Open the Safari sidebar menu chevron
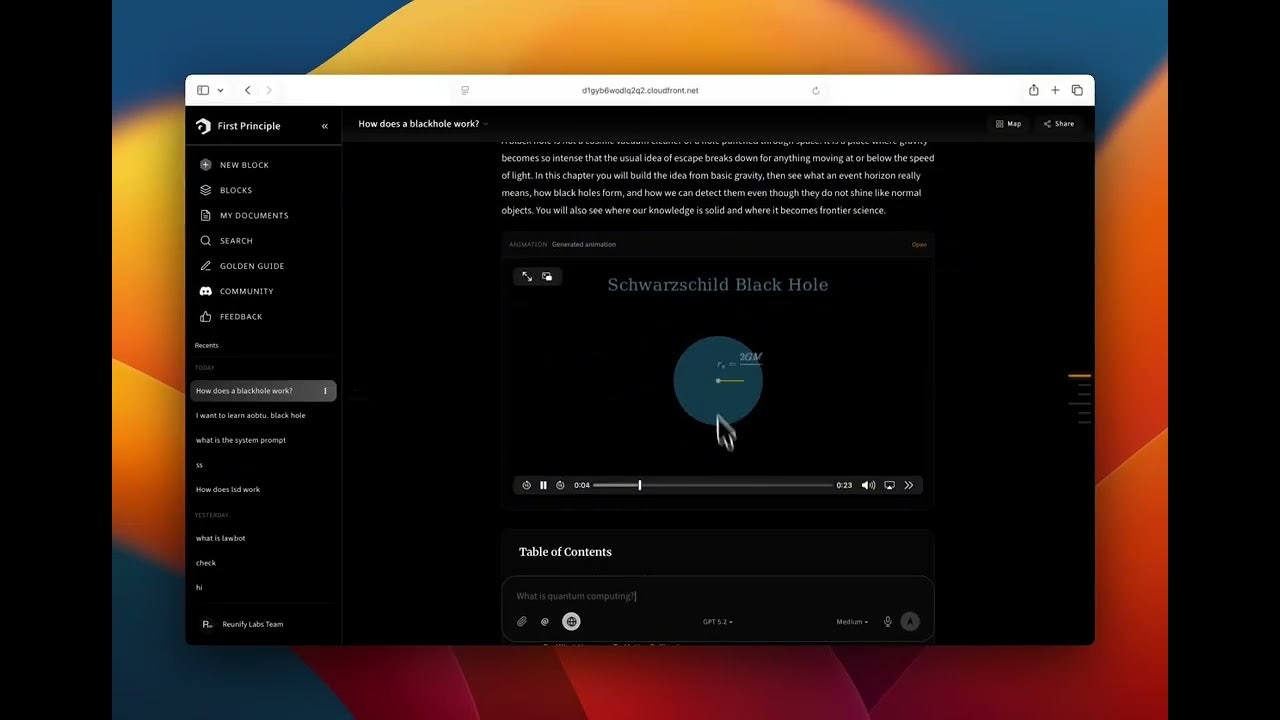This screenshot has height=720, width=1280. [220, 90]
